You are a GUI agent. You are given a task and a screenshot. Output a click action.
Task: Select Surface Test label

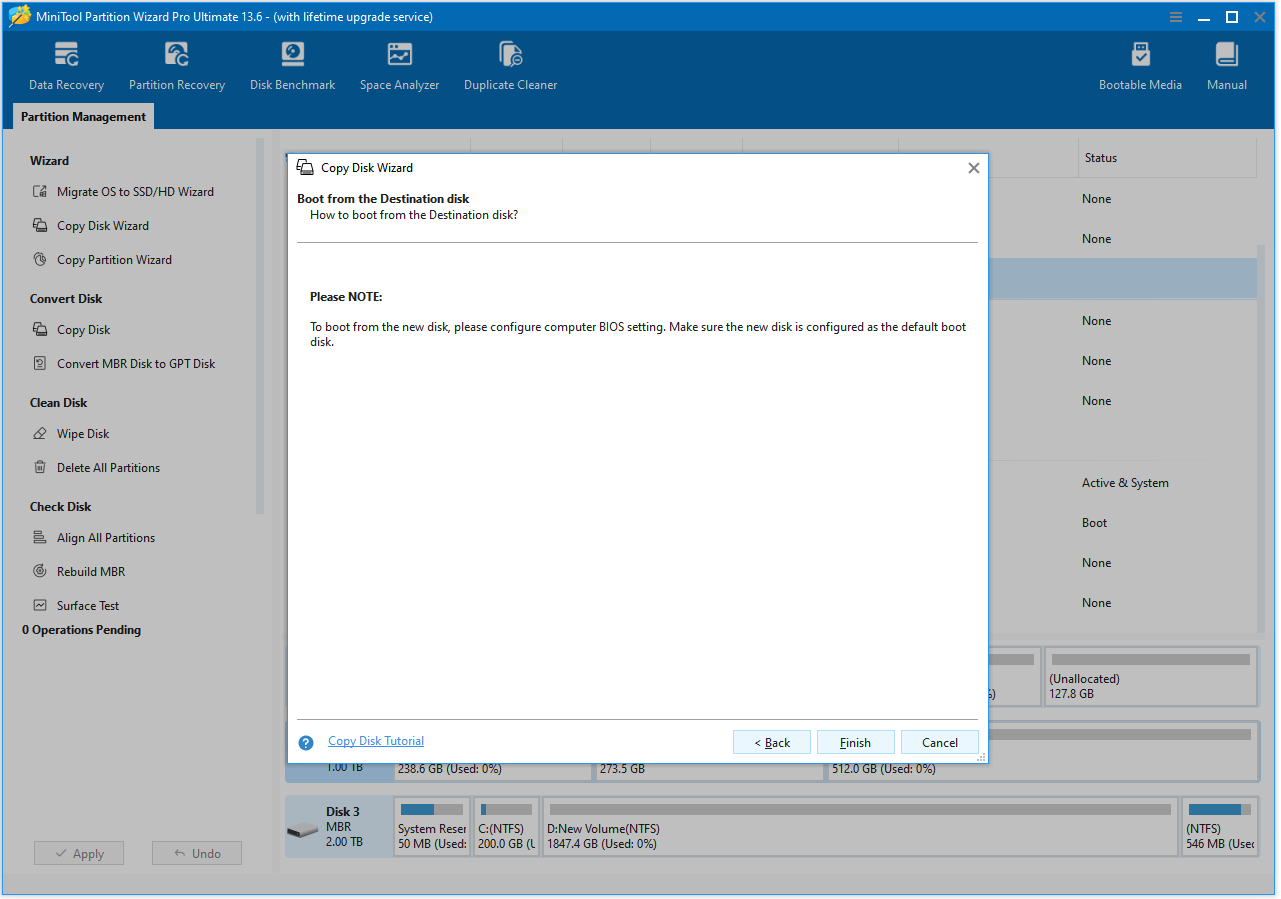click(x=88, y=606)
